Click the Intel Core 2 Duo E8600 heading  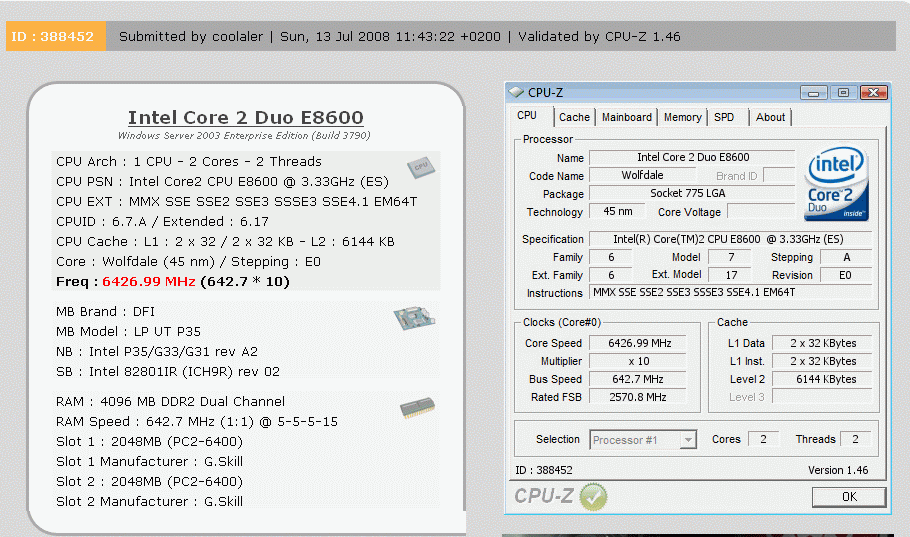tap(246, 118)
